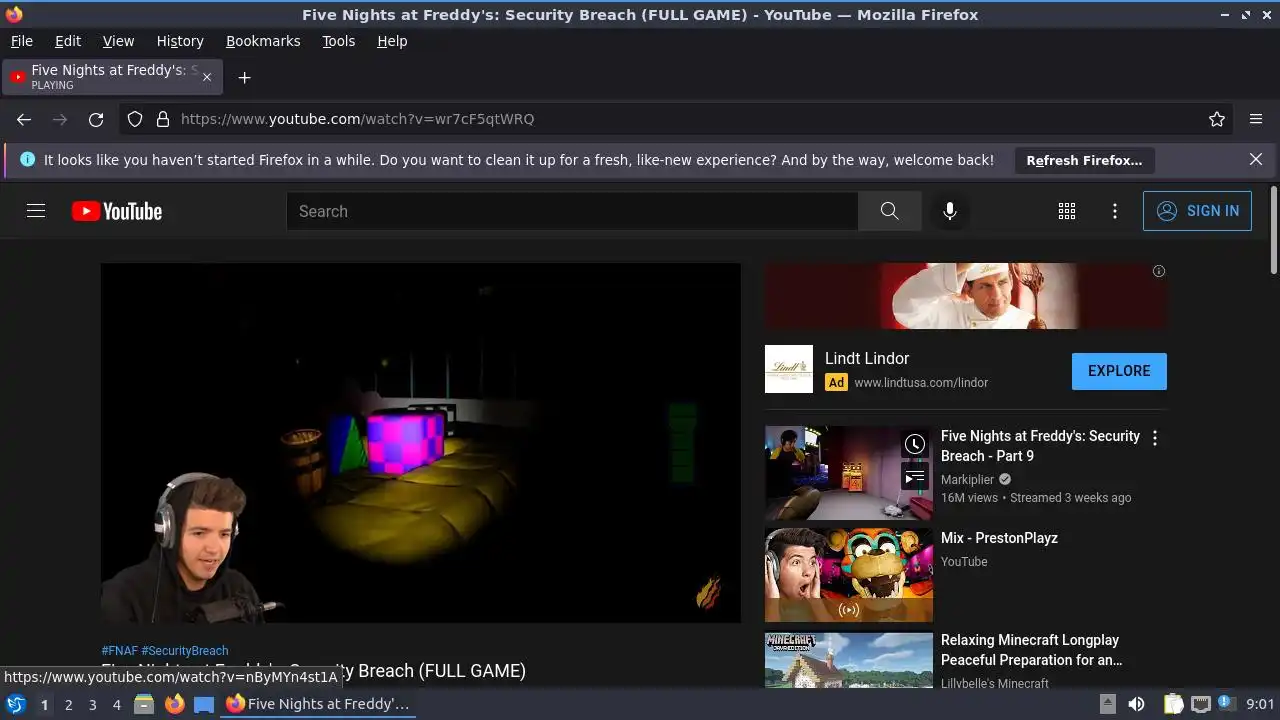Bookmark this page with the star
The image size is (1280, 720).
[1217, 119]
